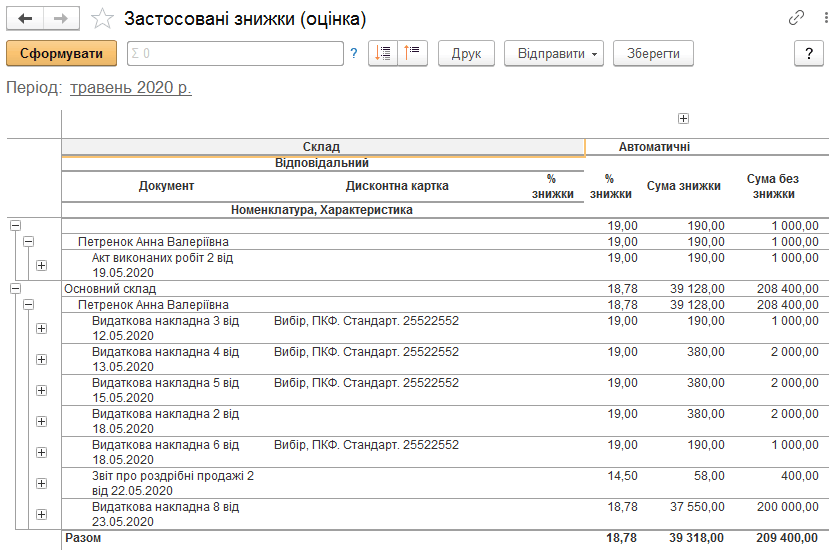Go forward with the right arrow button
The image size is (831, 550).
click(61, 19)
